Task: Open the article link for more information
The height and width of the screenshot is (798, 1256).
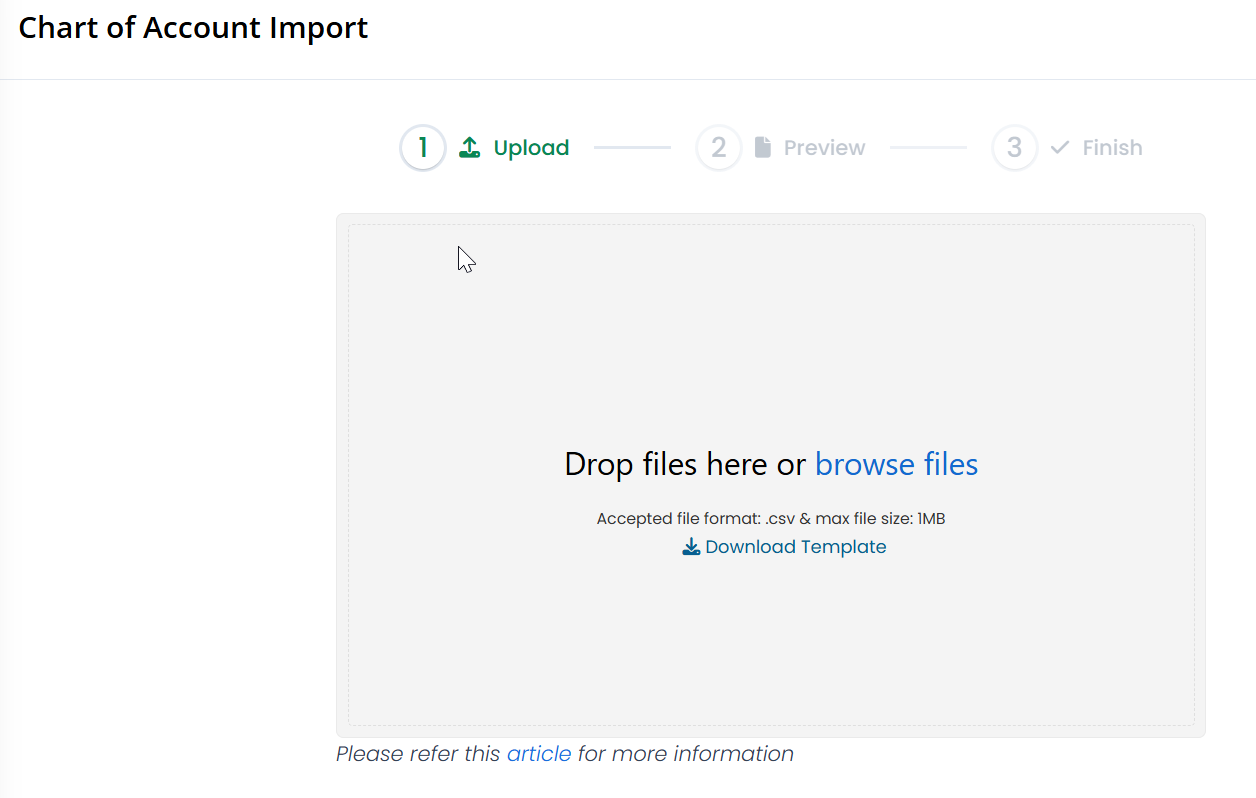Action: 539,754
